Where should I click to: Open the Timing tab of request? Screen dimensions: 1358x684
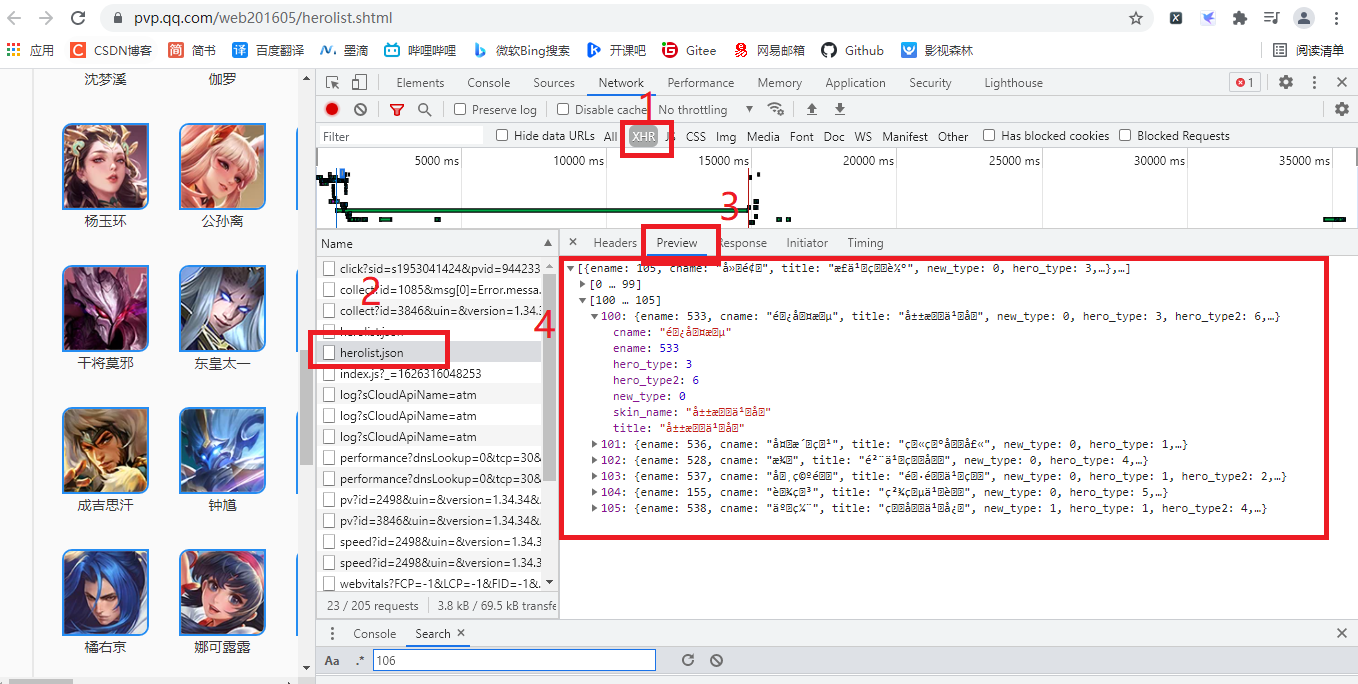coord(865,242)
